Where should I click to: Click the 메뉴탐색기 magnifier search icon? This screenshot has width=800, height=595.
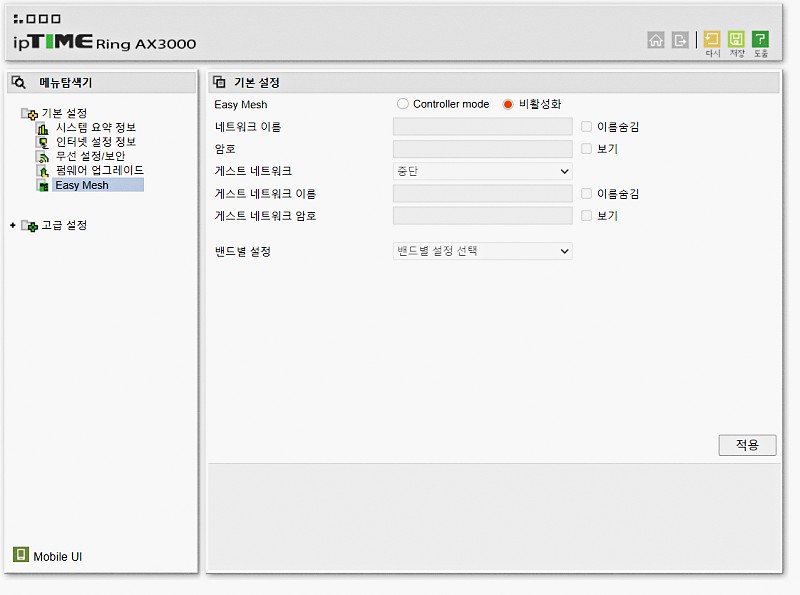[x=19, y=83]
